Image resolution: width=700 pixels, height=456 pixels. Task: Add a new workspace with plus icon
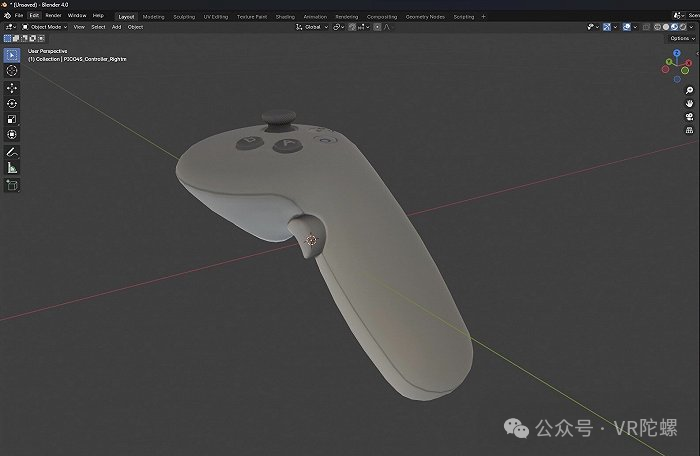(x=483, y=17)
